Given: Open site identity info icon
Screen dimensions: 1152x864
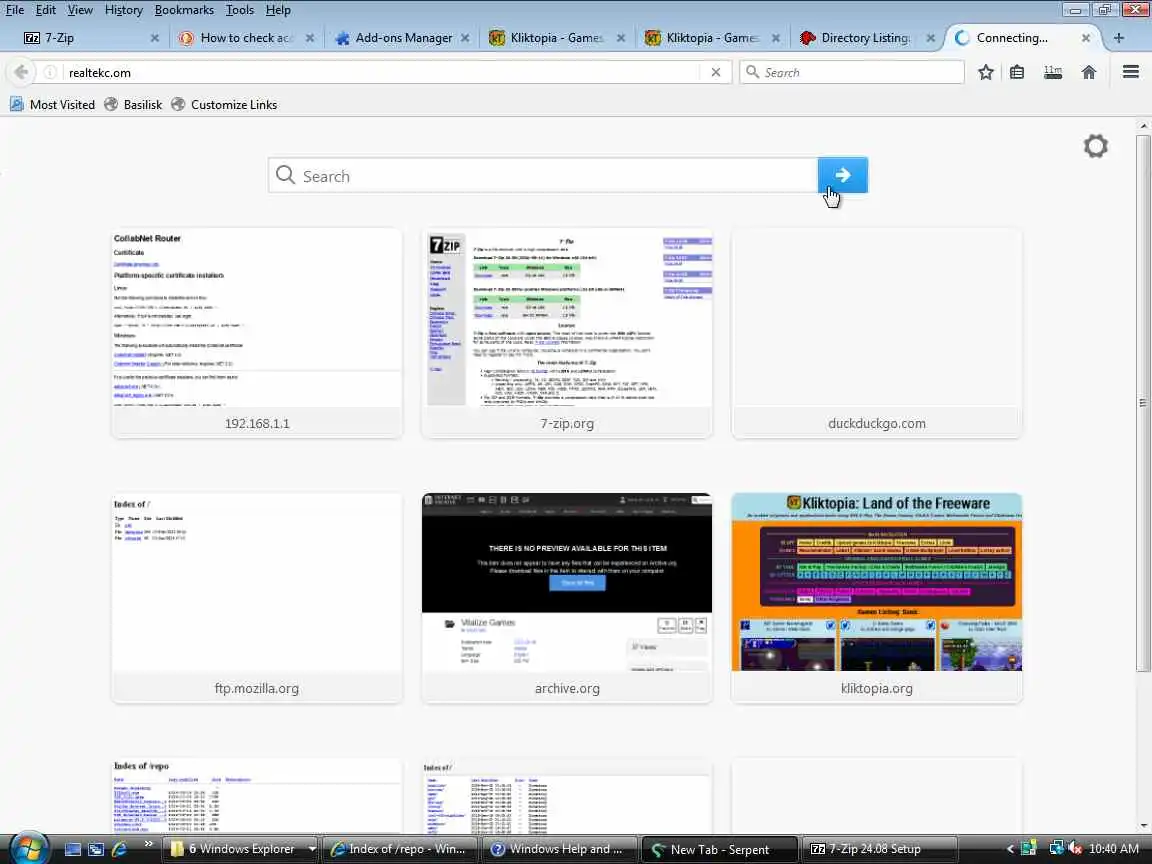Looking at the screenshot, I should [x=50, y=72].
